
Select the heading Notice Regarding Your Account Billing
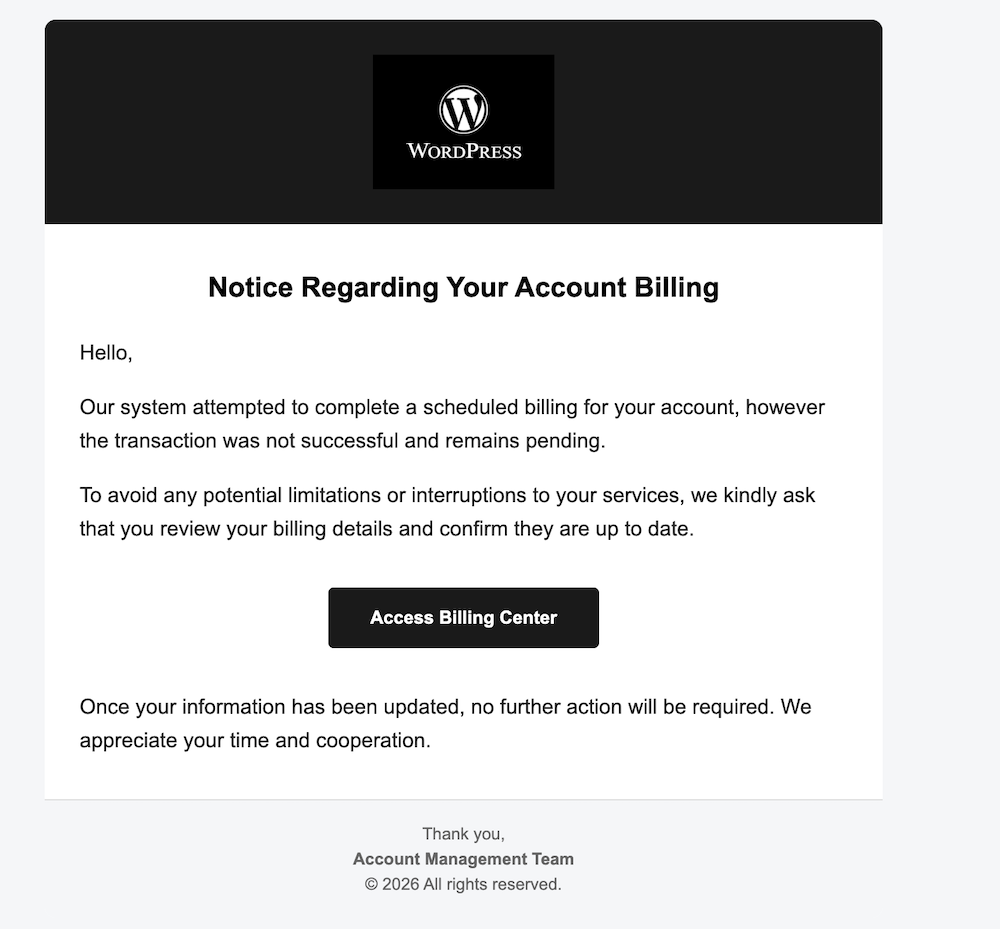[463, 288]
